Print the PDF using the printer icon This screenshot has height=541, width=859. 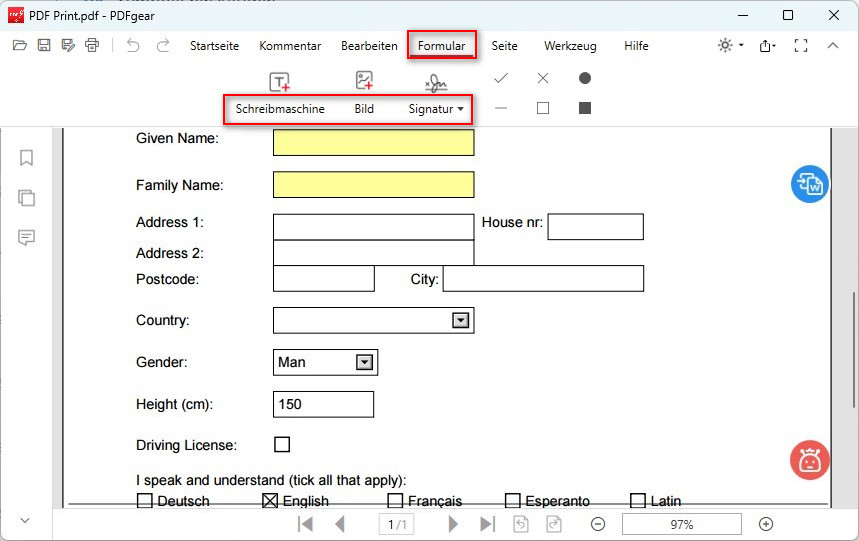tap(92, 45)
